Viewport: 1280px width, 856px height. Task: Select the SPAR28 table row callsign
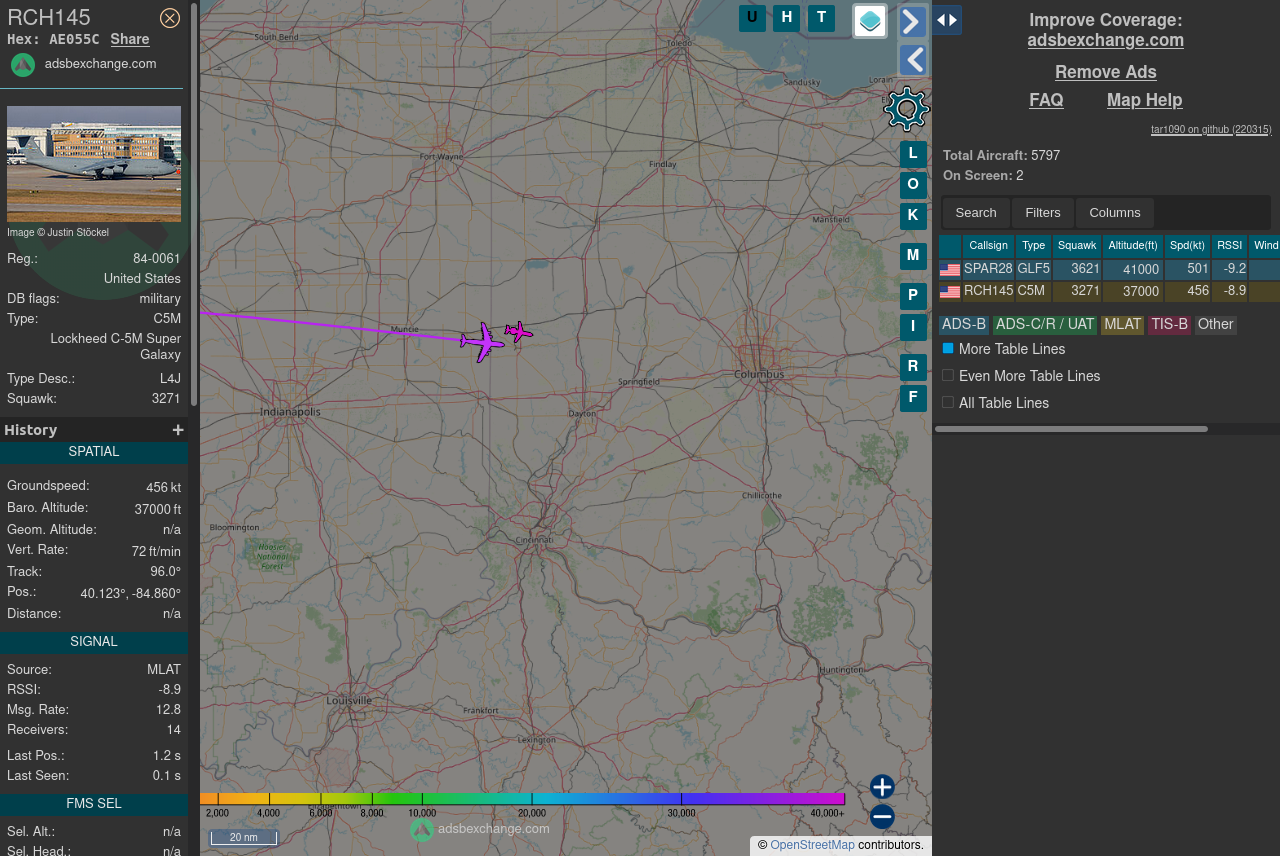(988, 269)
